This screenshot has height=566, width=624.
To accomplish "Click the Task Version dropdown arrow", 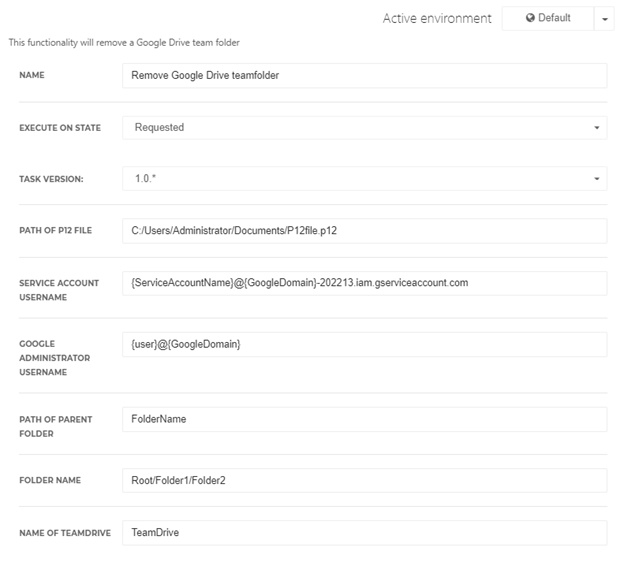I will 597,179.
